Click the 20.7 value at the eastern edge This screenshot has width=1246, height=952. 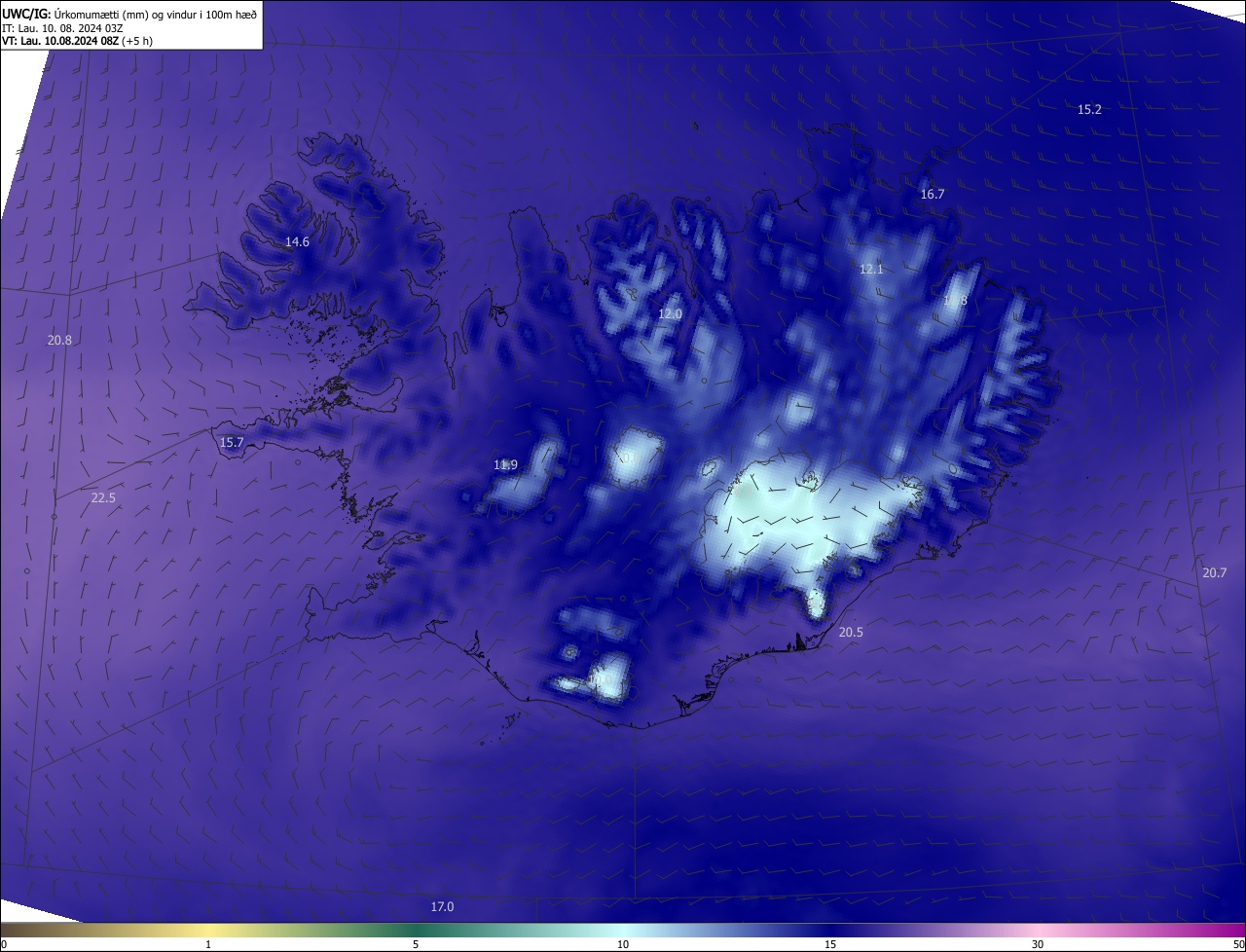point(1215,573)
